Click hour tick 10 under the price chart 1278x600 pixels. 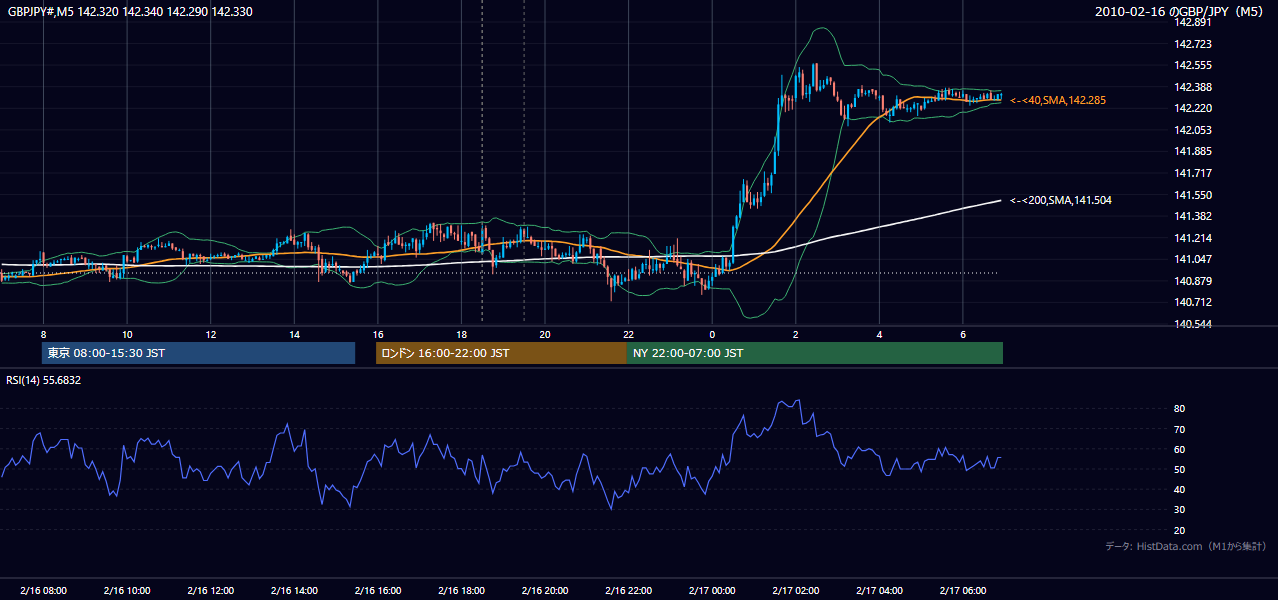(127, 334)
